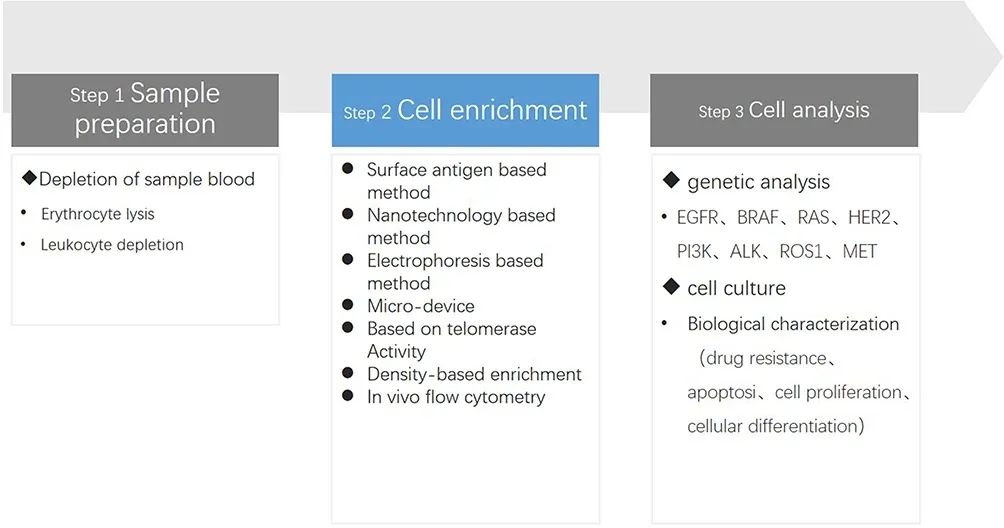The width and height of the screenshot is (1004, 528).
Task: Select the blue Step 2 Cell enrichment header
Action: coord(465,110)
